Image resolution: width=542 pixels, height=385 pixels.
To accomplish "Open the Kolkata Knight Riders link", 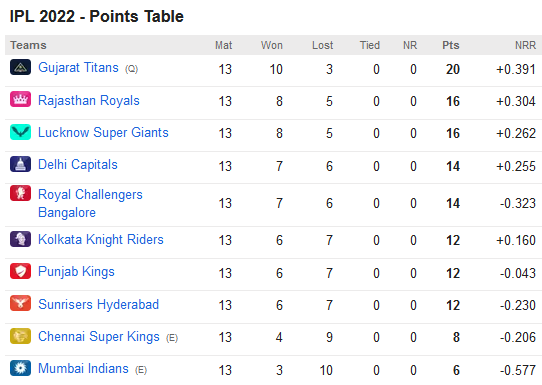I will 101,240.
